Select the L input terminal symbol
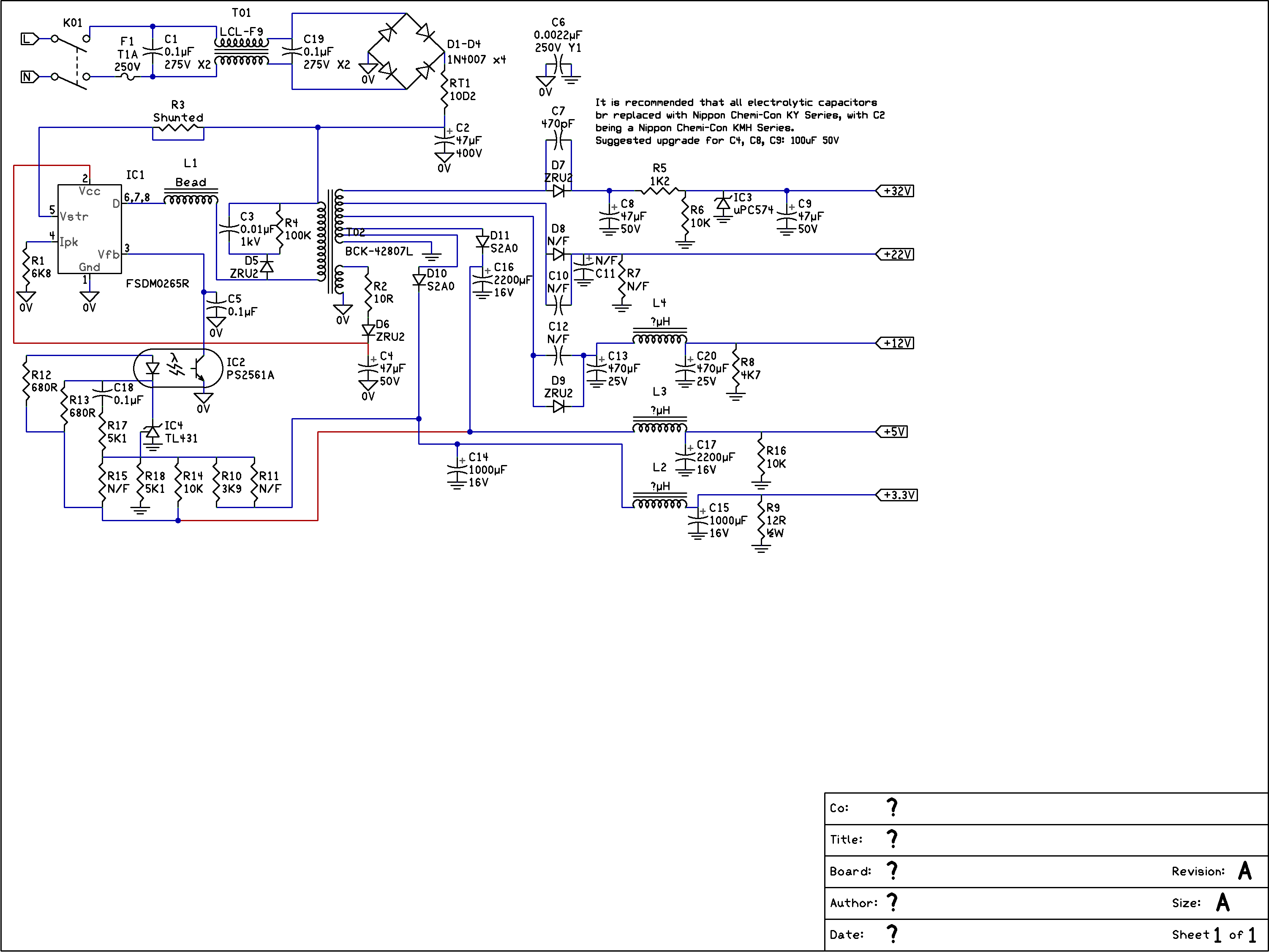Image resolution: width=1269 pixels, height=952 pixels. (30, 39)
